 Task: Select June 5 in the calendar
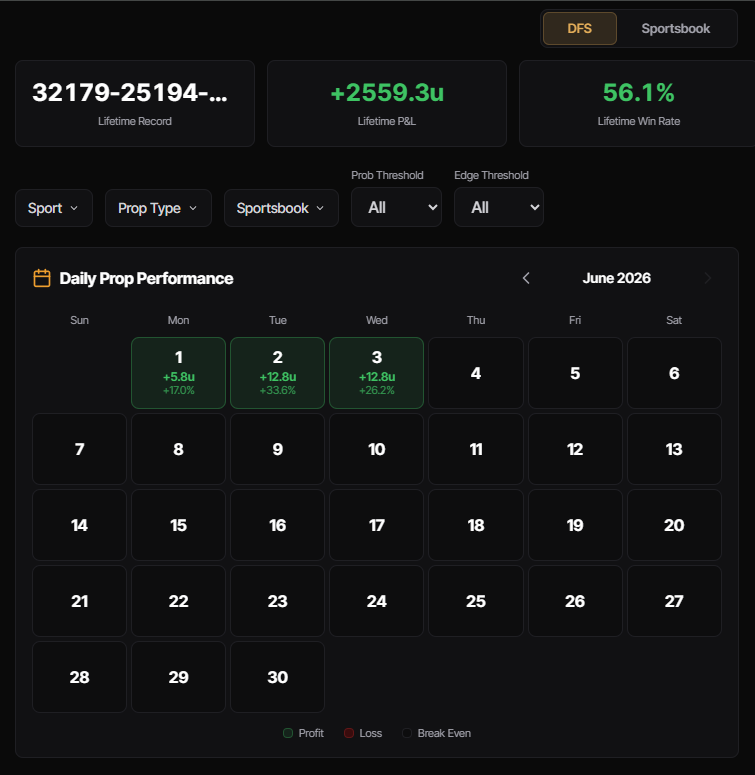tap(575, 373)
